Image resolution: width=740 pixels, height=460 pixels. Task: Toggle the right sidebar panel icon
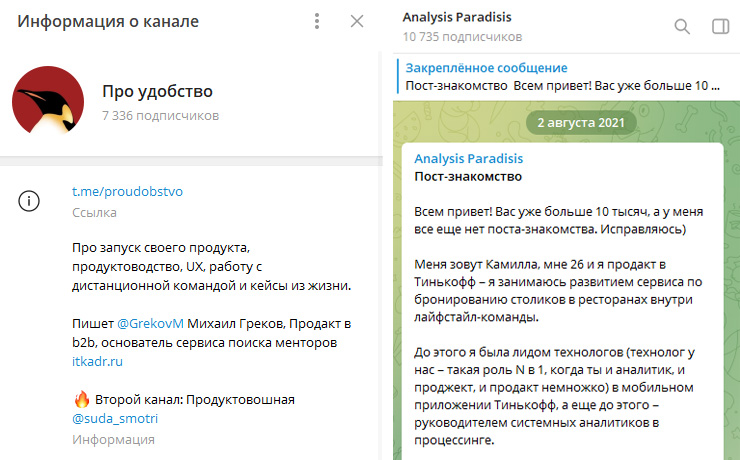(720, 26)
